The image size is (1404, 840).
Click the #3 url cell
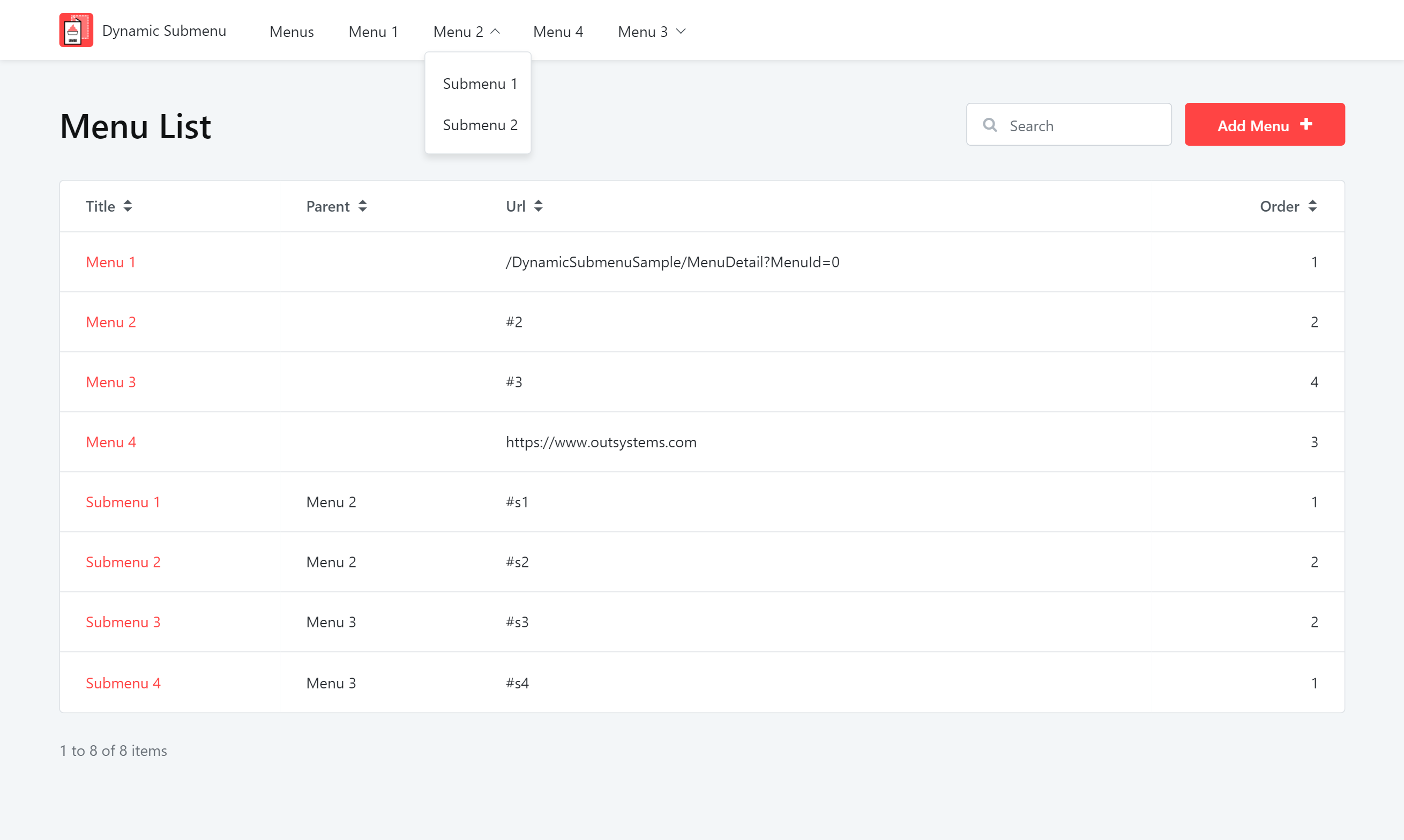(x=514, y=382)
